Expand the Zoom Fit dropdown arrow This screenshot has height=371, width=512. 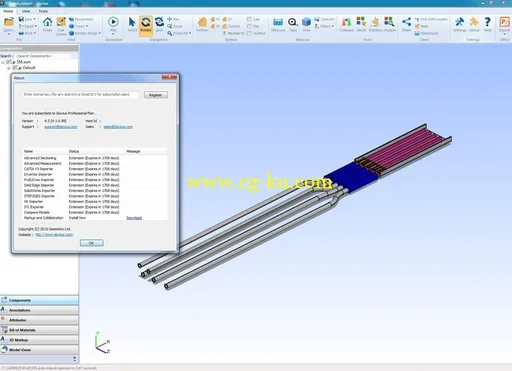tap(190, 33)
